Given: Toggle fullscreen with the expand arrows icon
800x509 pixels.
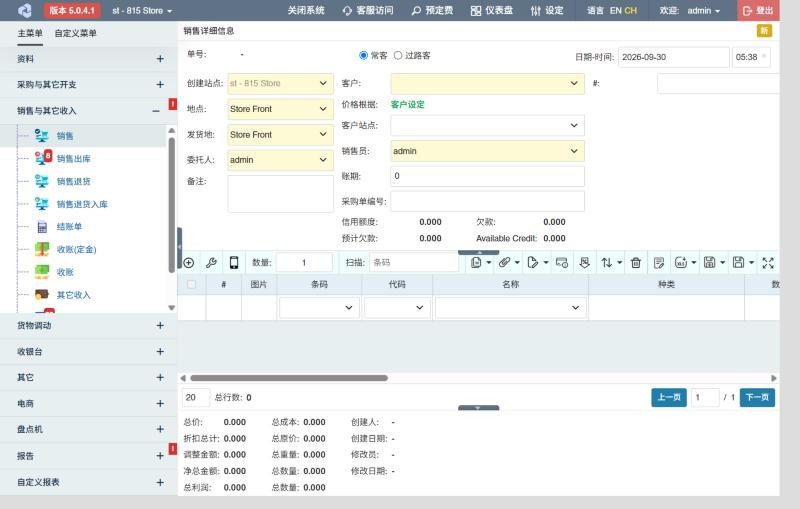Looking at the screenshot, I should (x=768, y=263).
